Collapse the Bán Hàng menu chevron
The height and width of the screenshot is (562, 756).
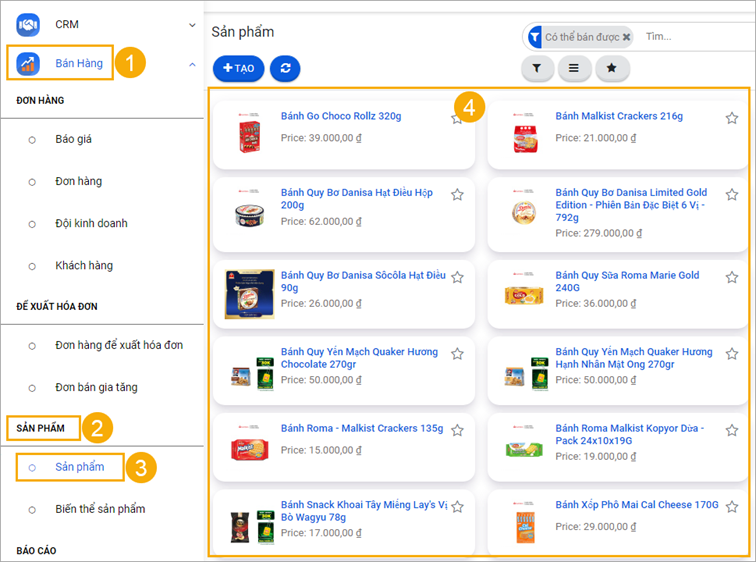tap(192, 64)
